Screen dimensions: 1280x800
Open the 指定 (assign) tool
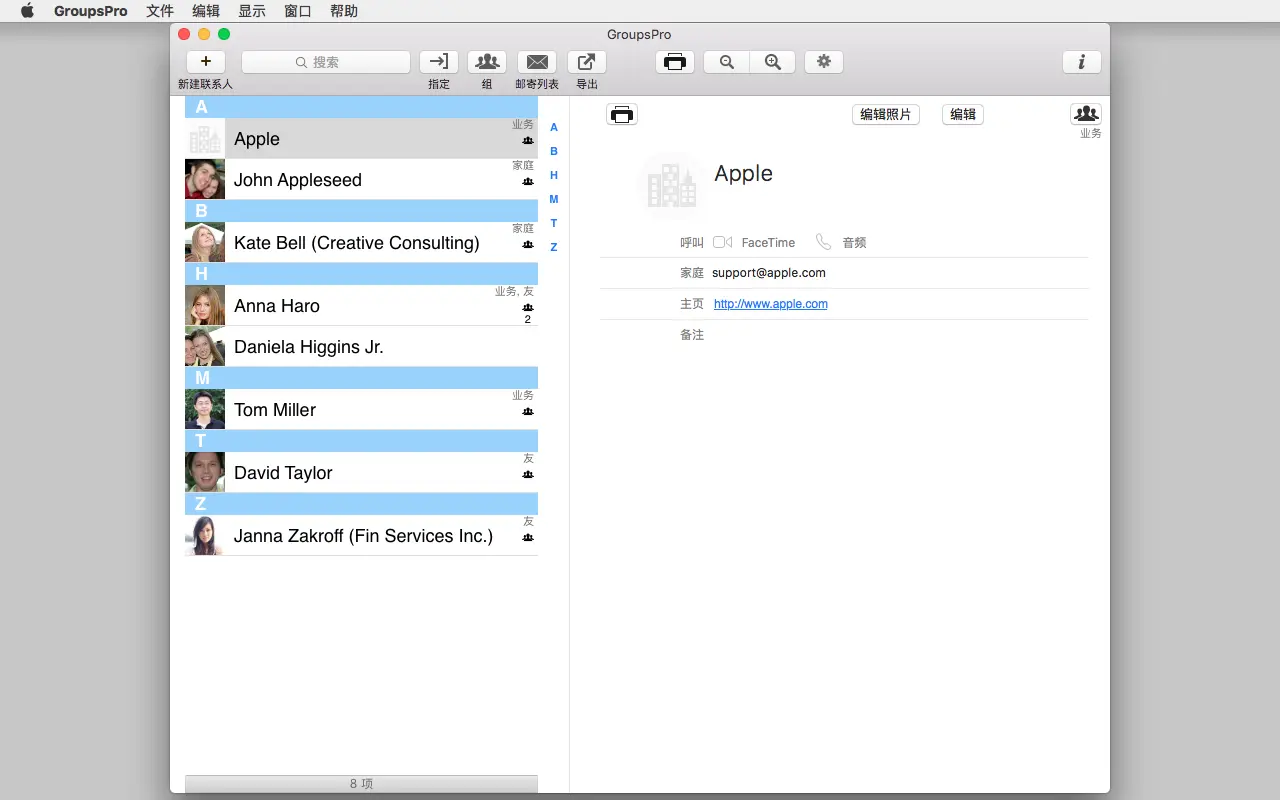tap(438, 61)
